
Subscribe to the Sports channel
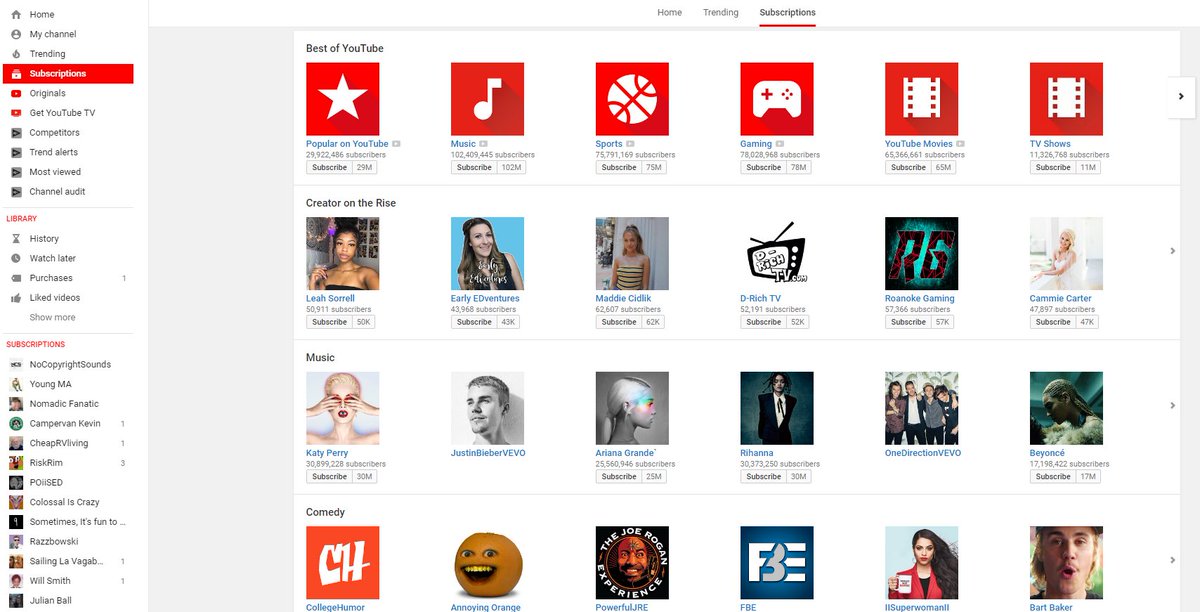tap(619, 167)
